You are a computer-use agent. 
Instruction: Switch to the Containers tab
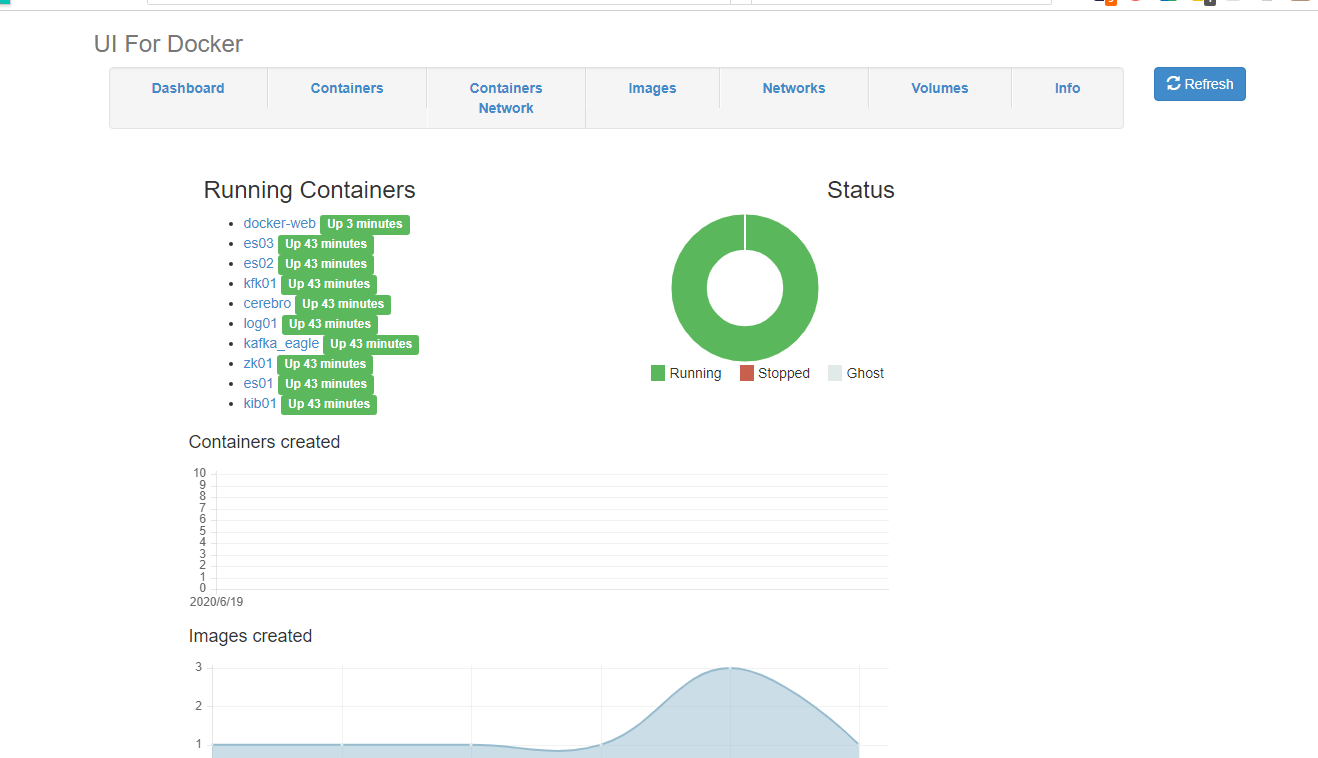pyautogui.click(x=347, y=88)
